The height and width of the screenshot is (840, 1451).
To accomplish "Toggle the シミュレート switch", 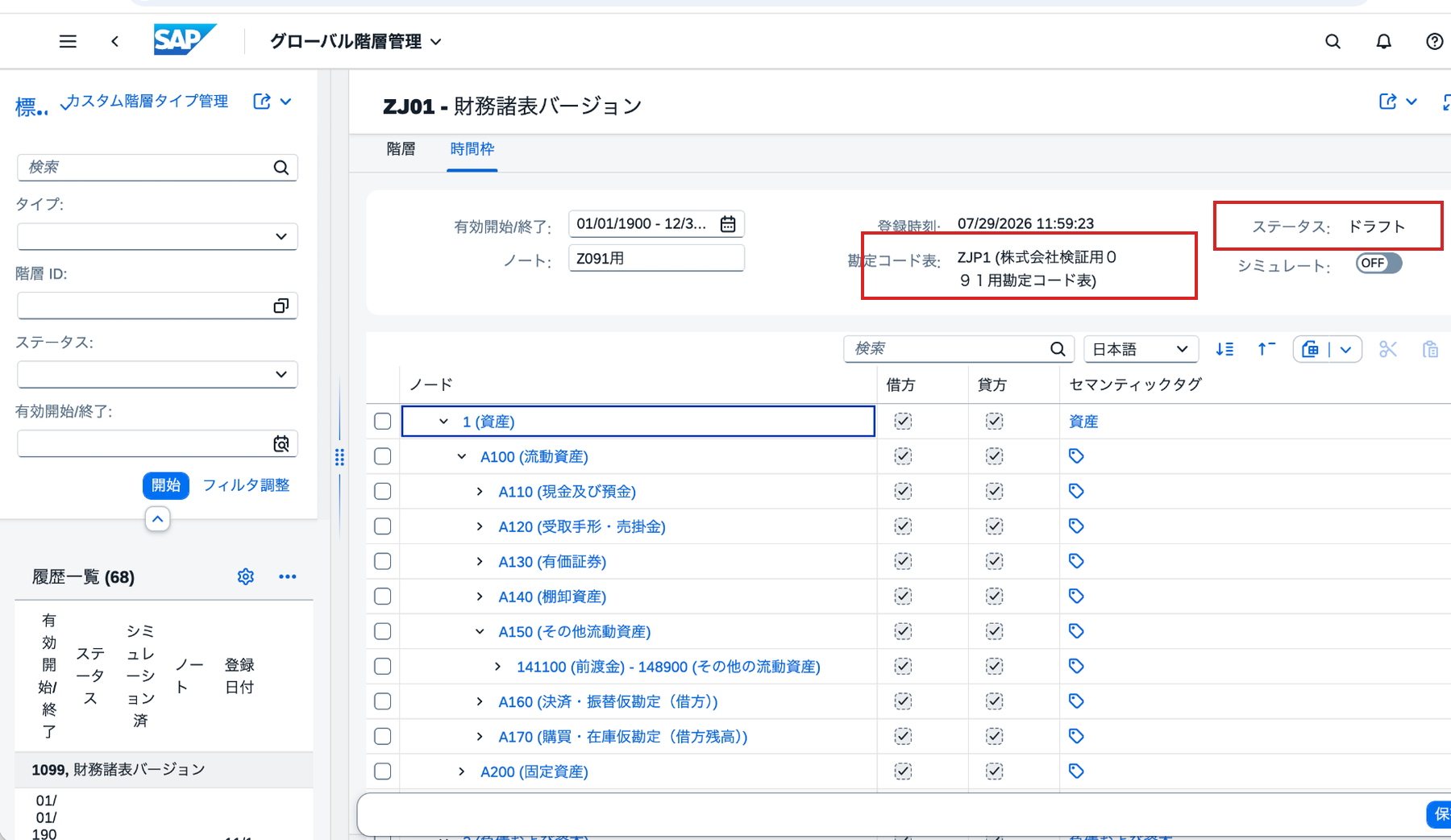I will [x=1378, y=263].
